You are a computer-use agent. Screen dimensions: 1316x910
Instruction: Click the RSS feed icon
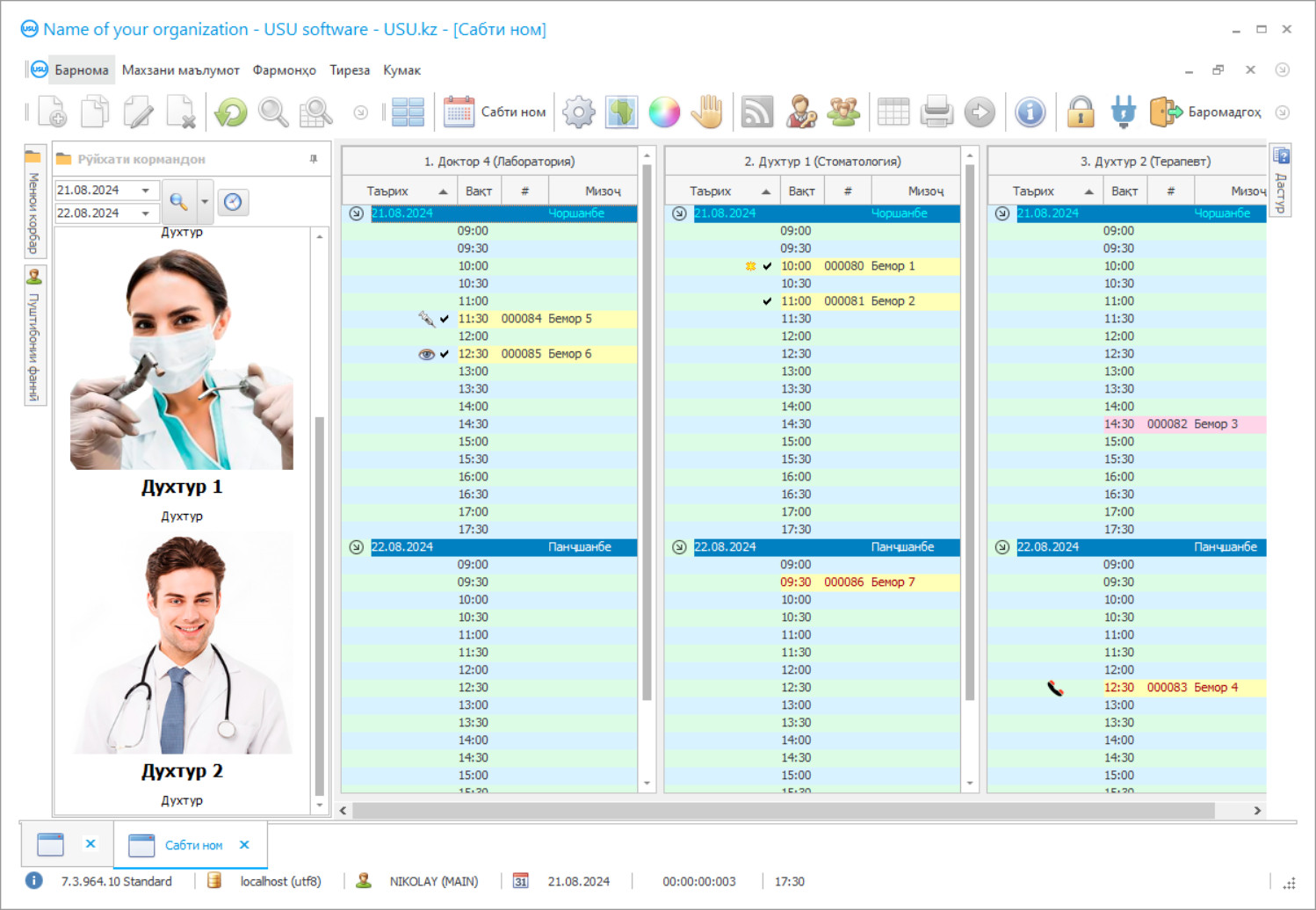pyautogui.click(x=757, y=112)
